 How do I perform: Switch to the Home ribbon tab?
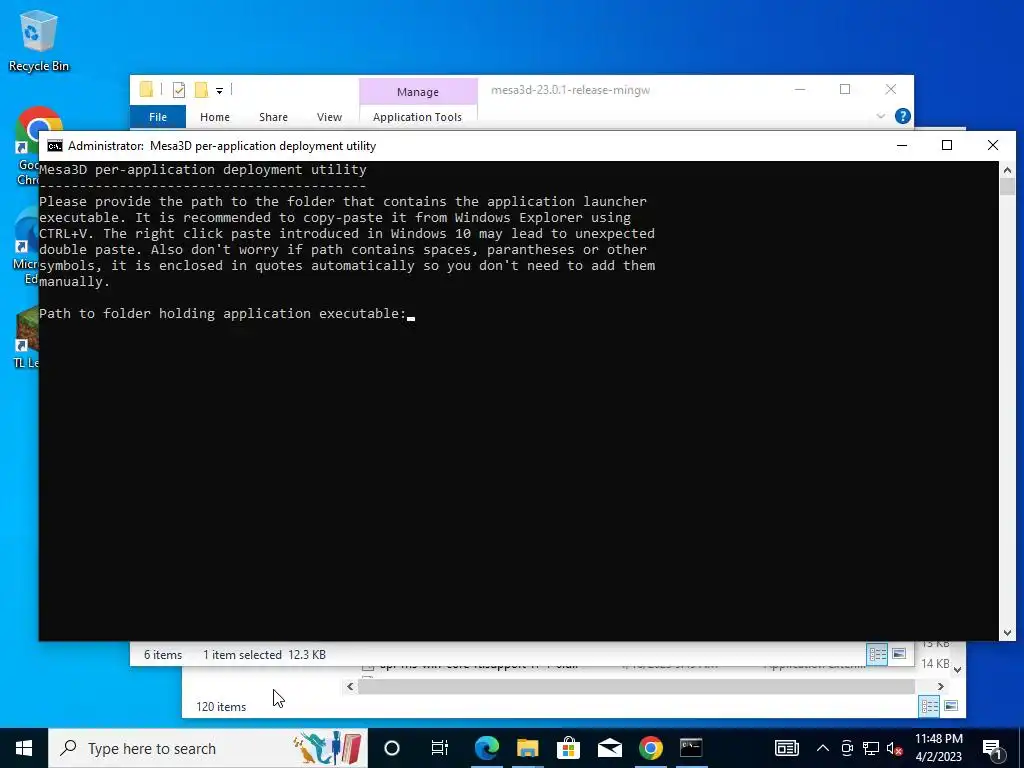pos(215,117)
